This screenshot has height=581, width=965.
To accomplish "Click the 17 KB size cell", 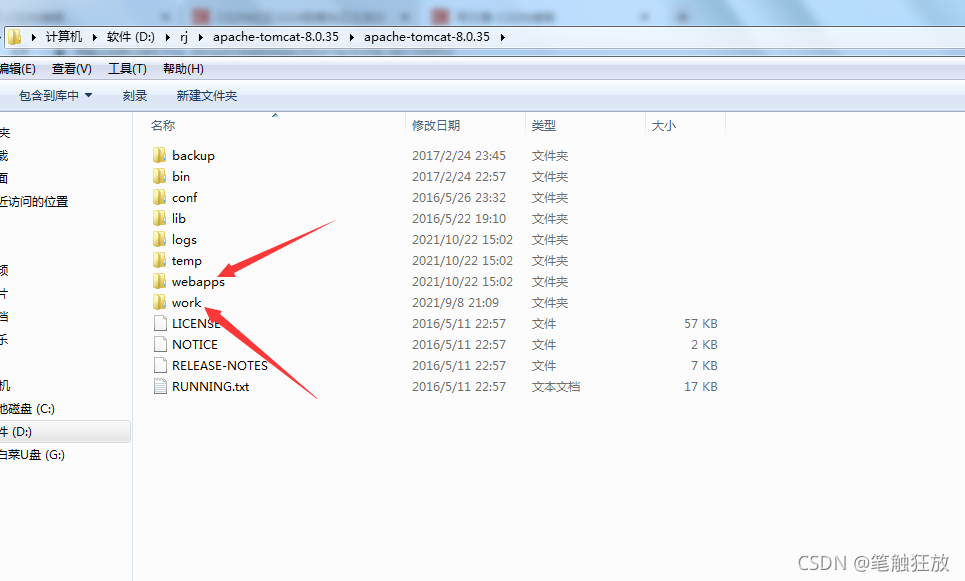I will pyautogui.click(x=701, y=387).
